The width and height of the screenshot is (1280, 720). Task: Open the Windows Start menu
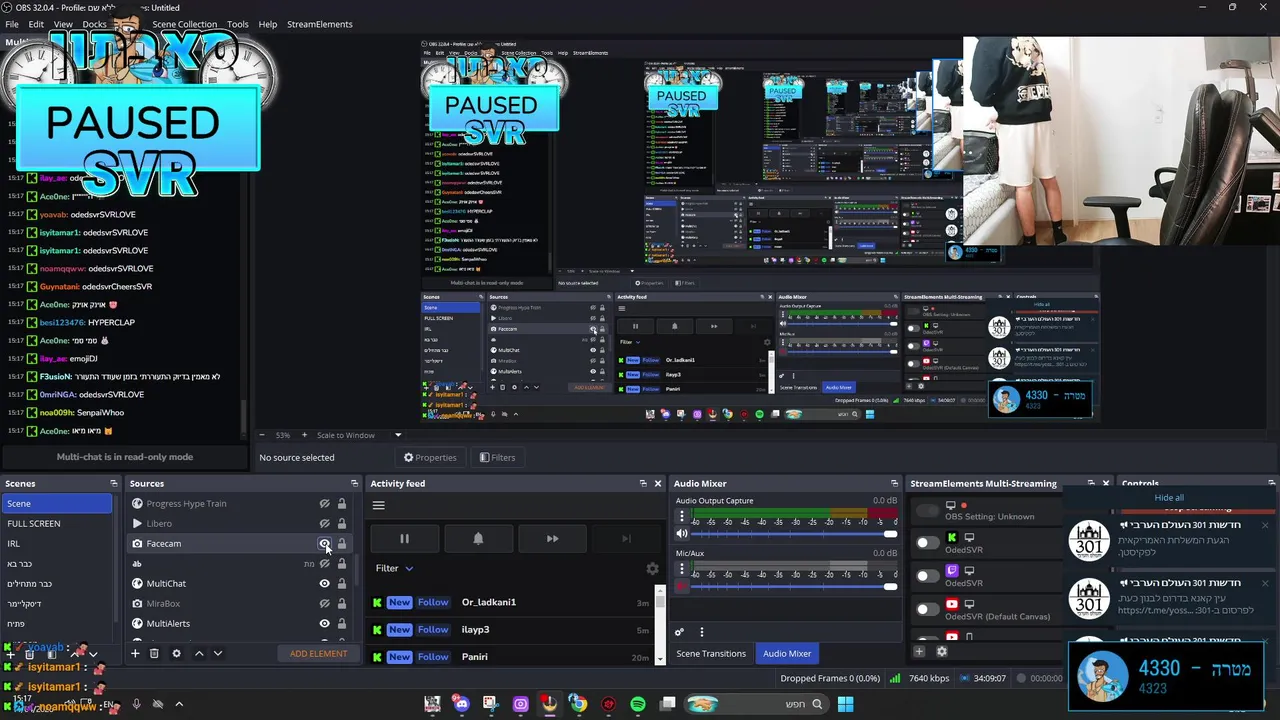(x=845, y=704)
